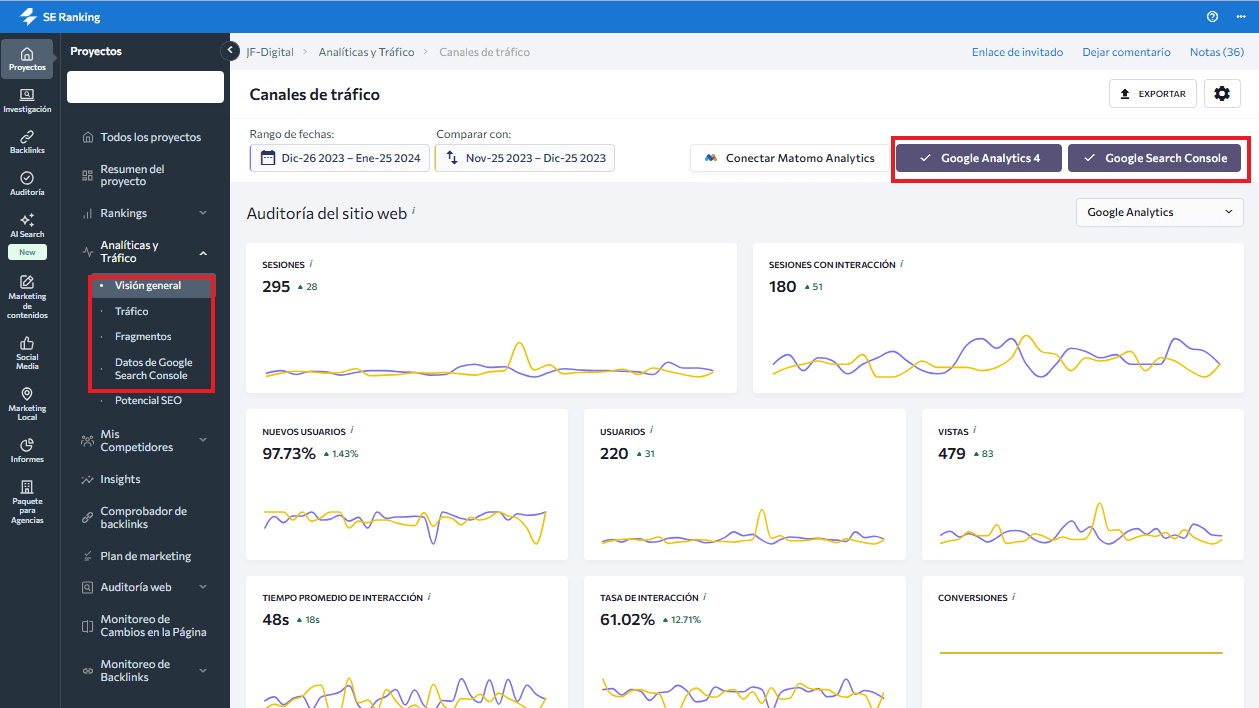Click the info icon beside Sesiones con interacción
Screen dimensions: 1259x708
pos(902,264)
